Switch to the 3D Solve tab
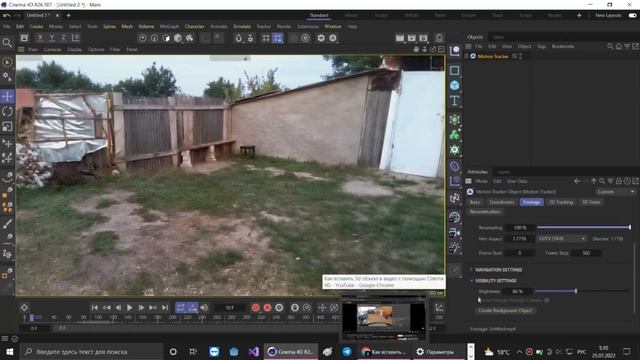640x360 pixels. point(591,202)
